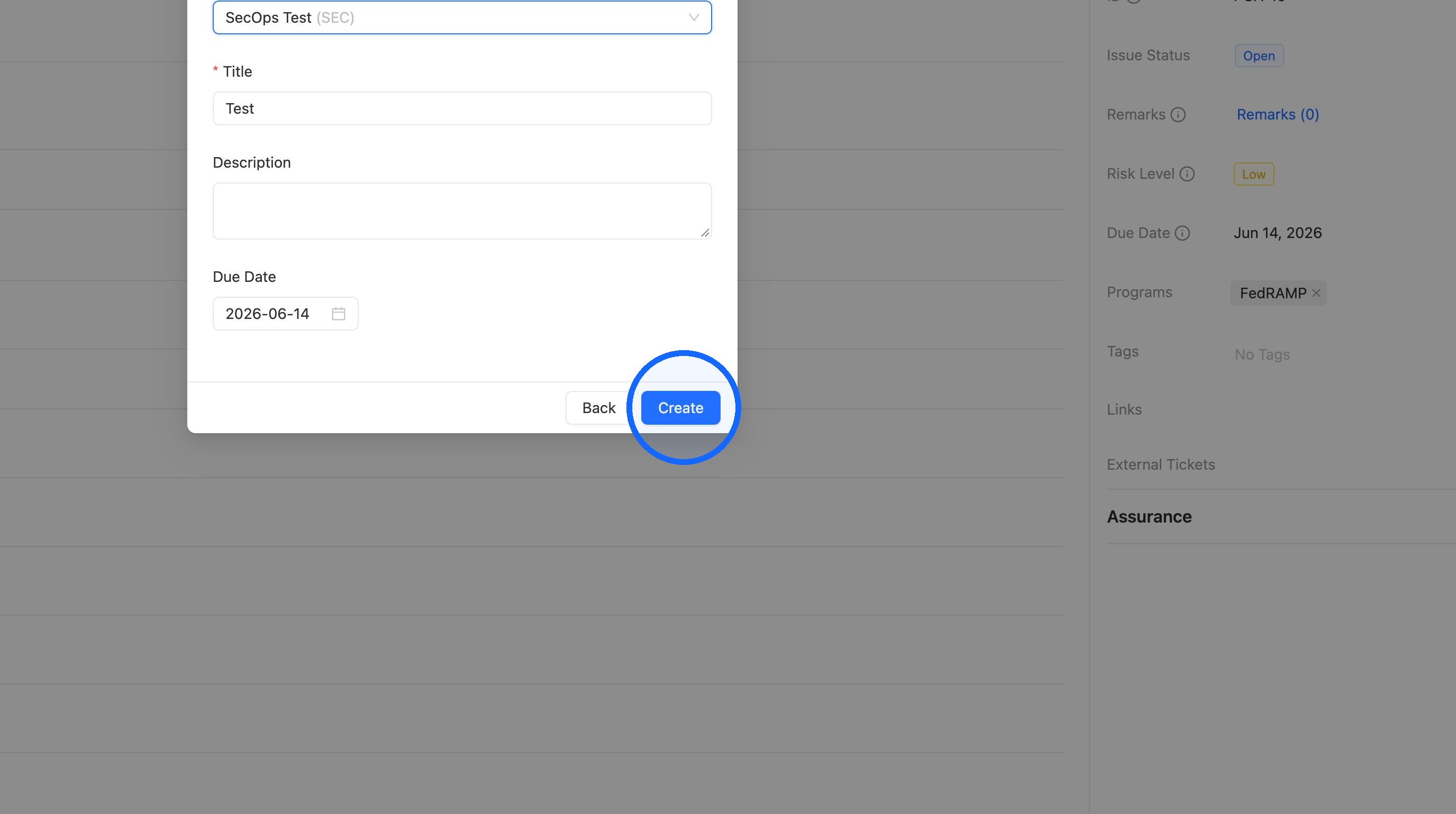The height and width of the screenshot is (814, 1456).
Task: Open the Remarks (0) link
Action: (1277, 115)
